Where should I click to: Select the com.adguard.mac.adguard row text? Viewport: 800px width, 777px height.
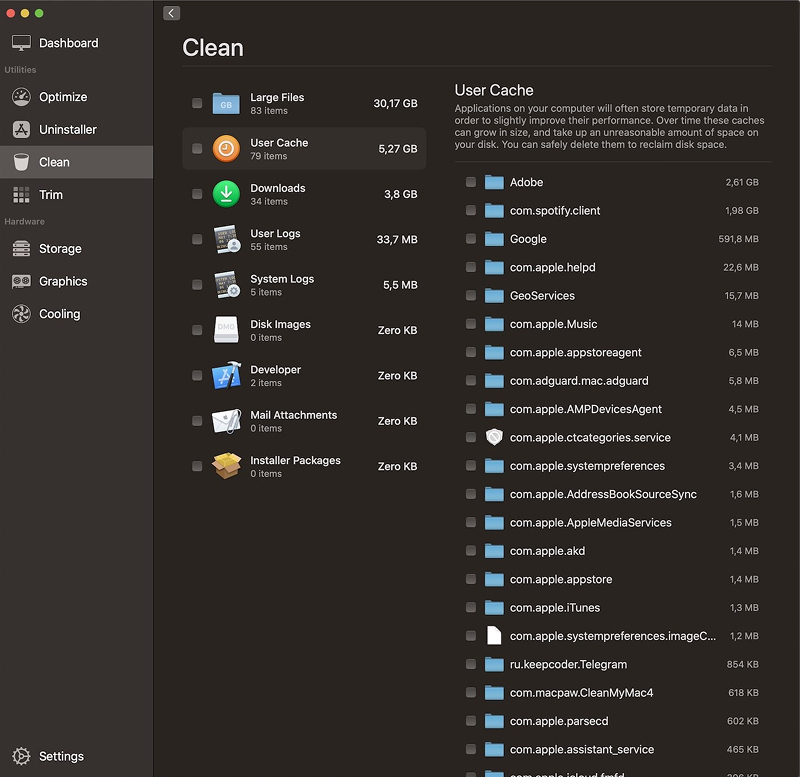point(579,381)
